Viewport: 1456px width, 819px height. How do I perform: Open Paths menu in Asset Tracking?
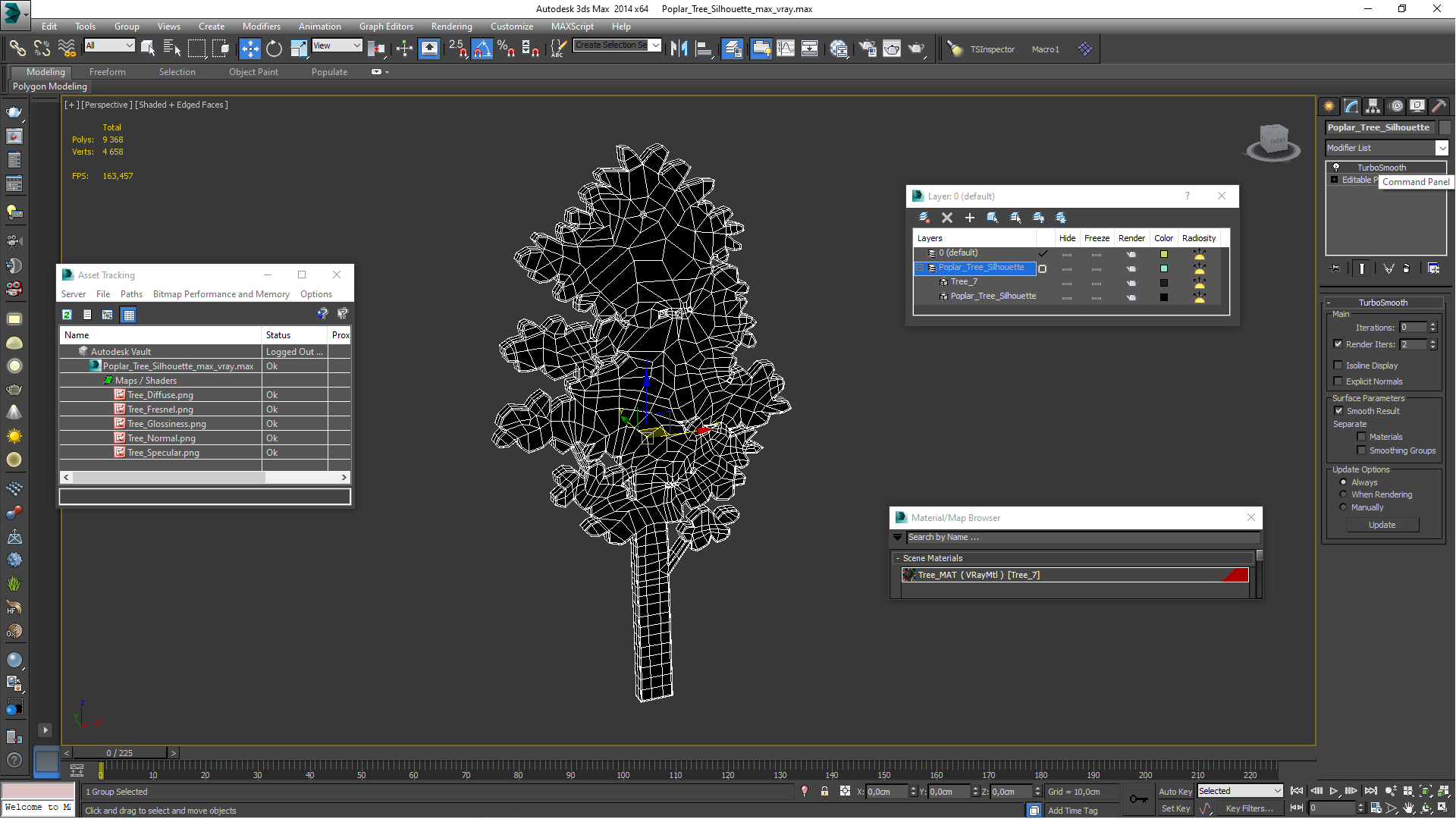pos(131,294)
